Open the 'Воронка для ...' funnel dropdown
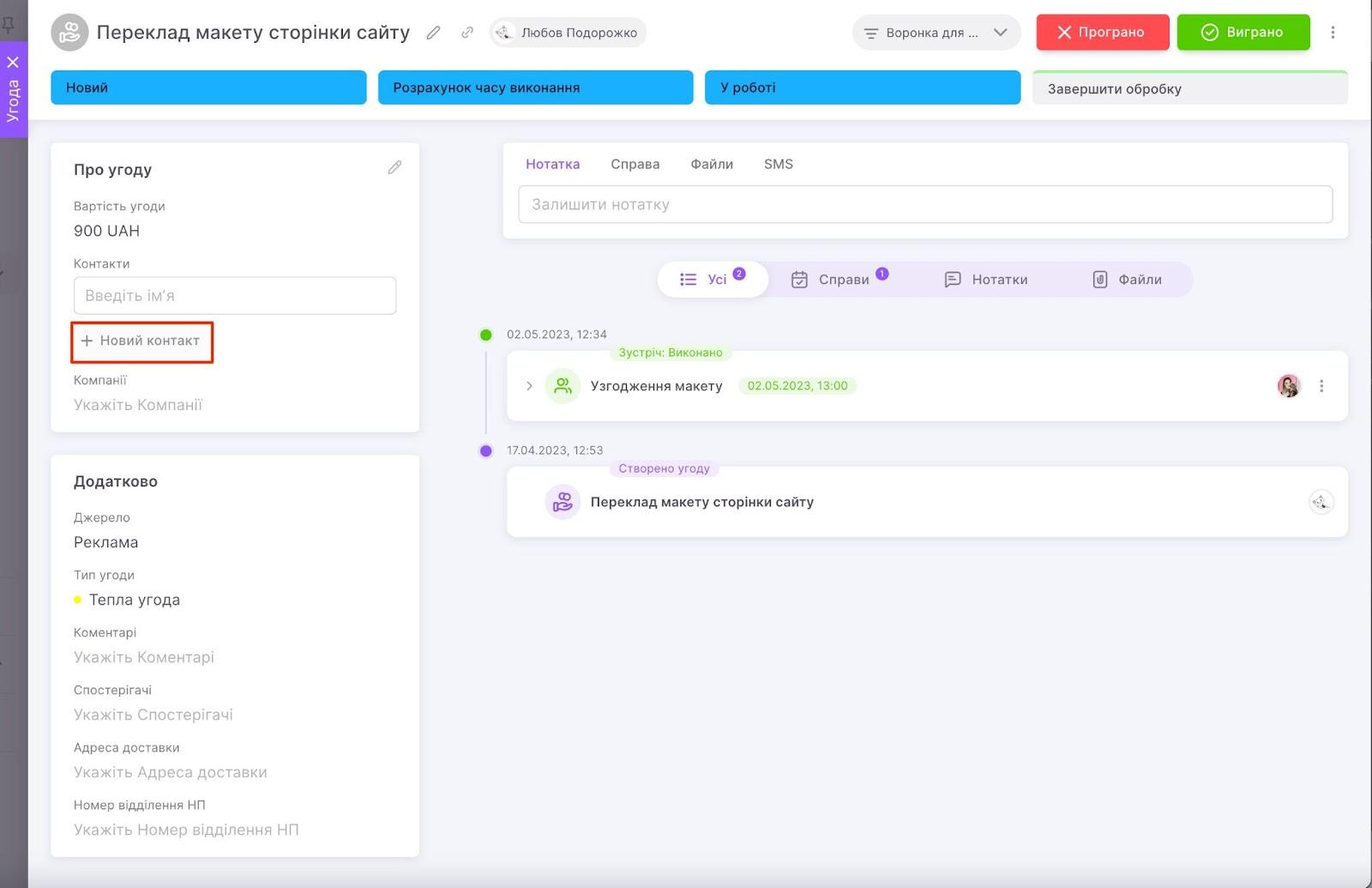1372x888 pixels. point(936,33)
